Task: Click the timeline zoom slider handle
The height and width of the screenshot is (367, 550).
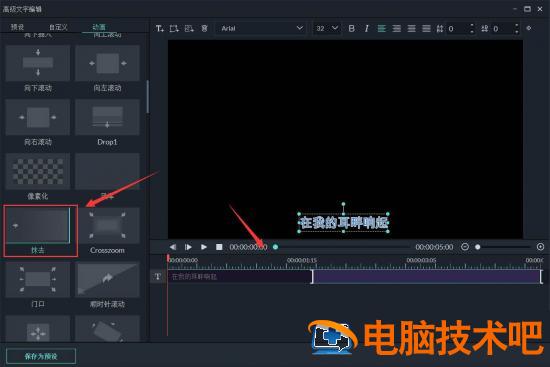Action: [x=477, y=247]
